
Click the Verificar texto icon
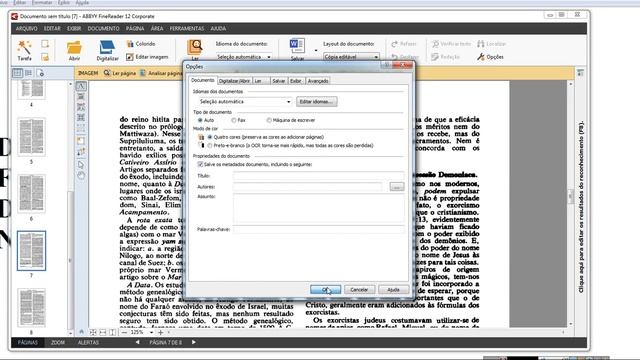[436, 44]
